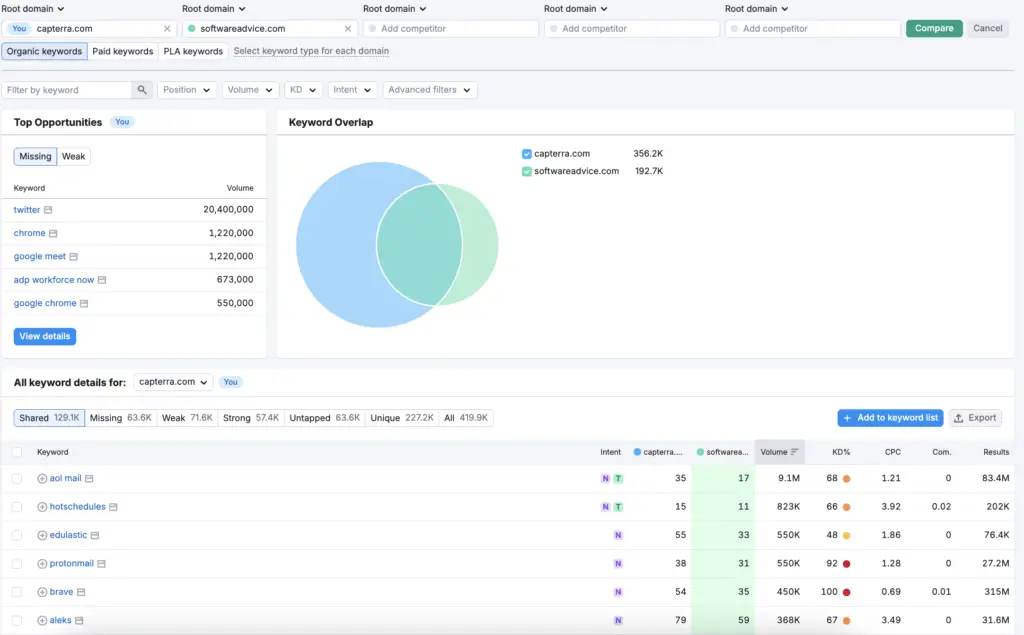Remove capterra.com with its X icon
This screenshot has height=635, width=1024.
point(167,29)
